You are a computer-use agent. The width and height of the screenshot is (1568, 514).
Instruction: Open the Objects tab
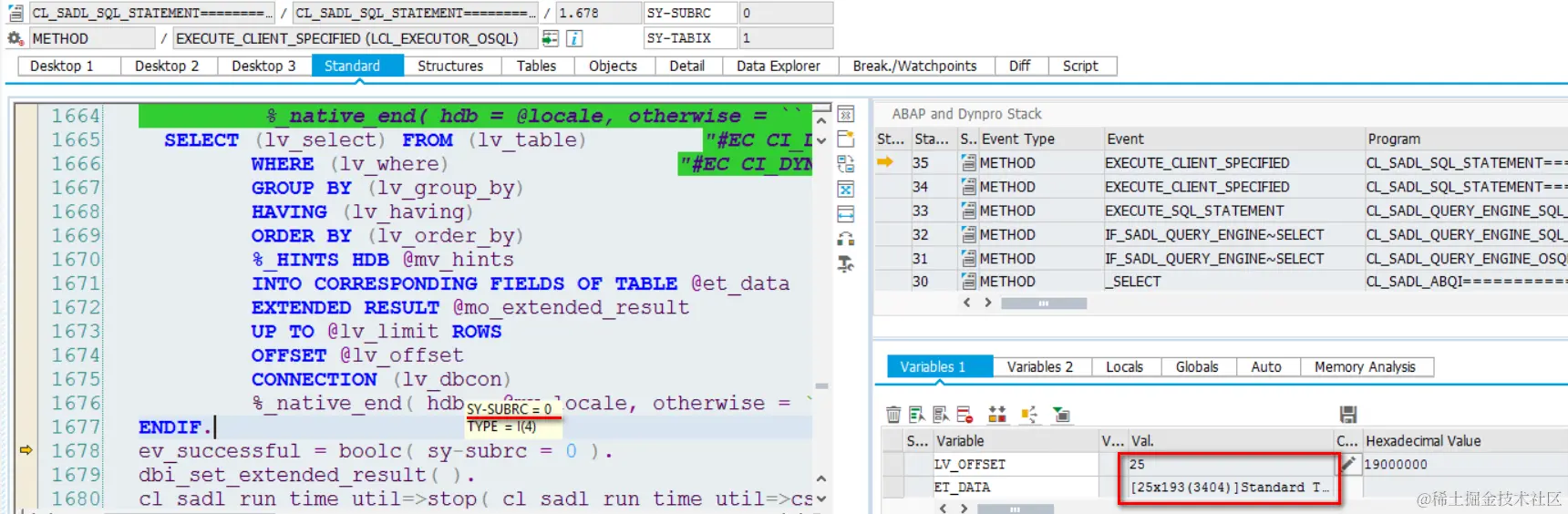[613, 66]
